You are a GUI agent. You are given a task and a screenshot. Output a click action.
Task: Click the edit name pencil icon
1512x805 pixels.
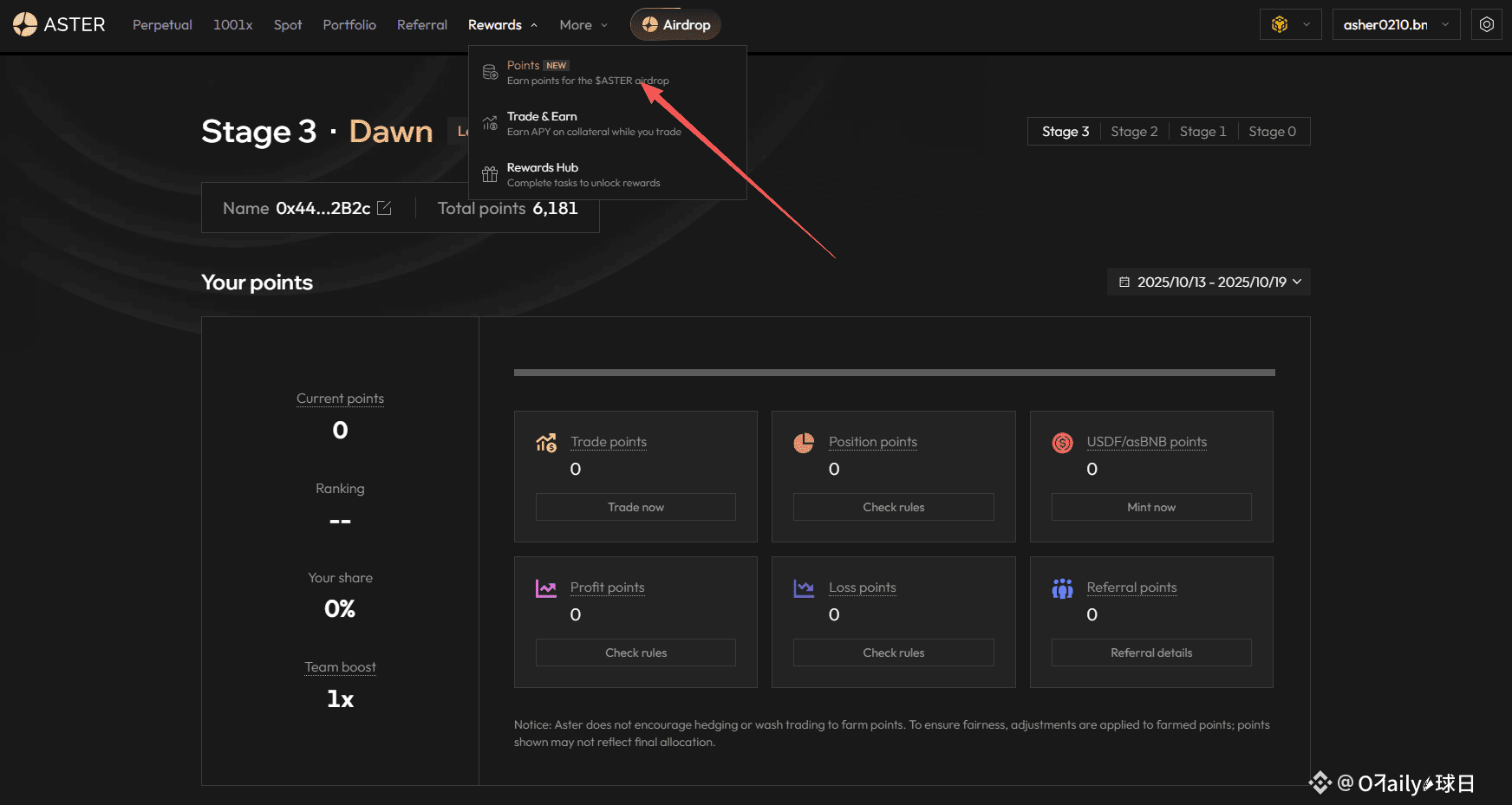(384, 208)
